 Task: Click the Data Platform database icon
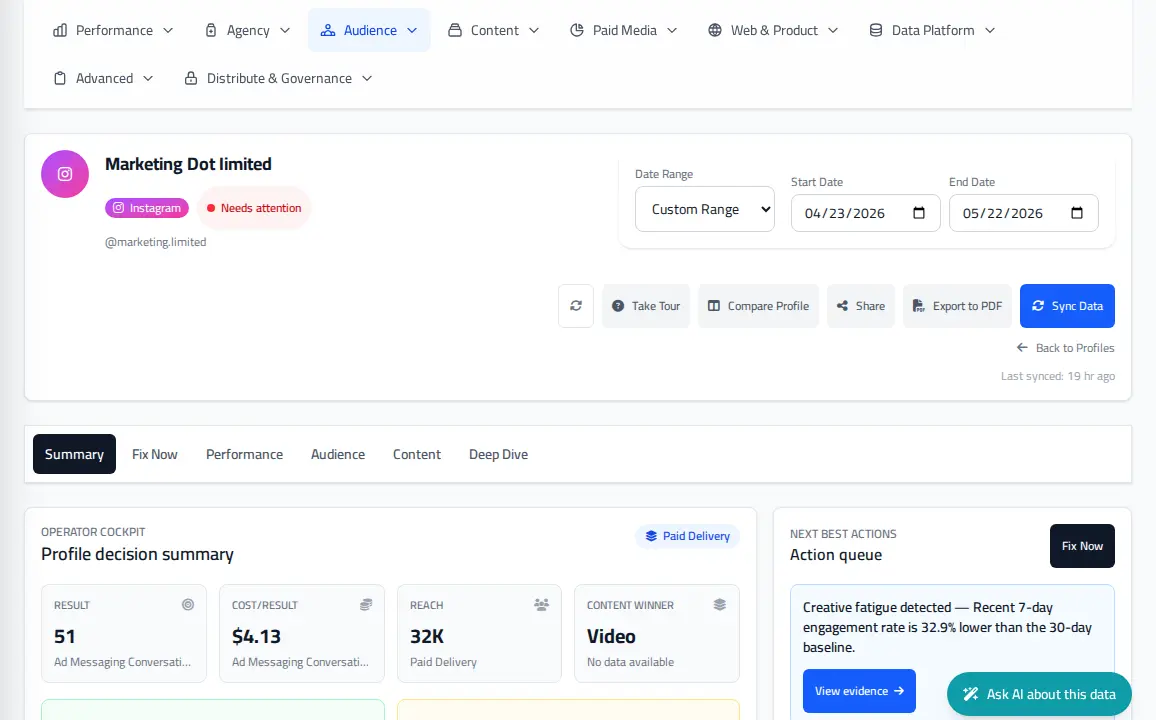click(x=876, y=30)
